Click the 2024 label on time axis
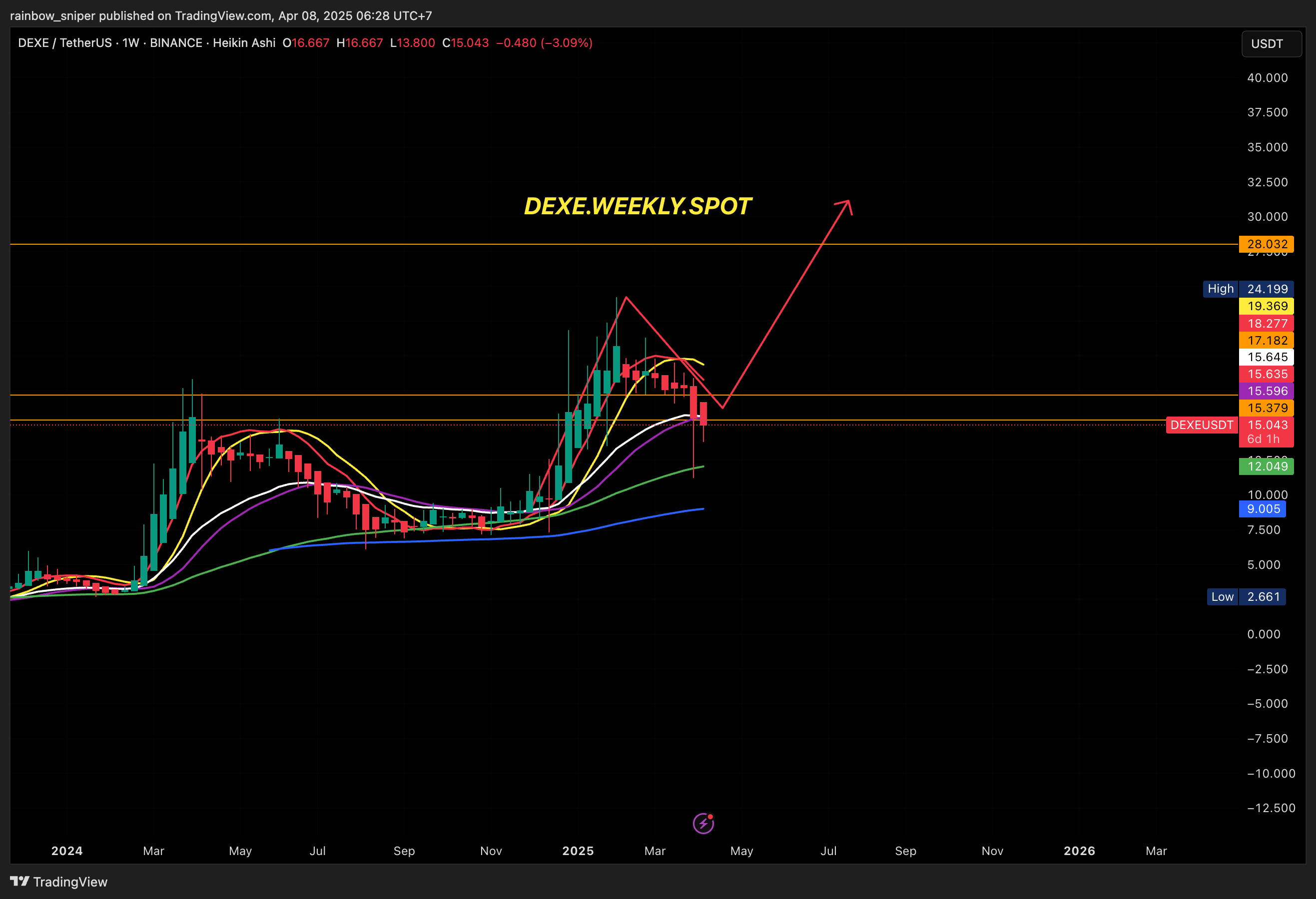 click(67, 851)
